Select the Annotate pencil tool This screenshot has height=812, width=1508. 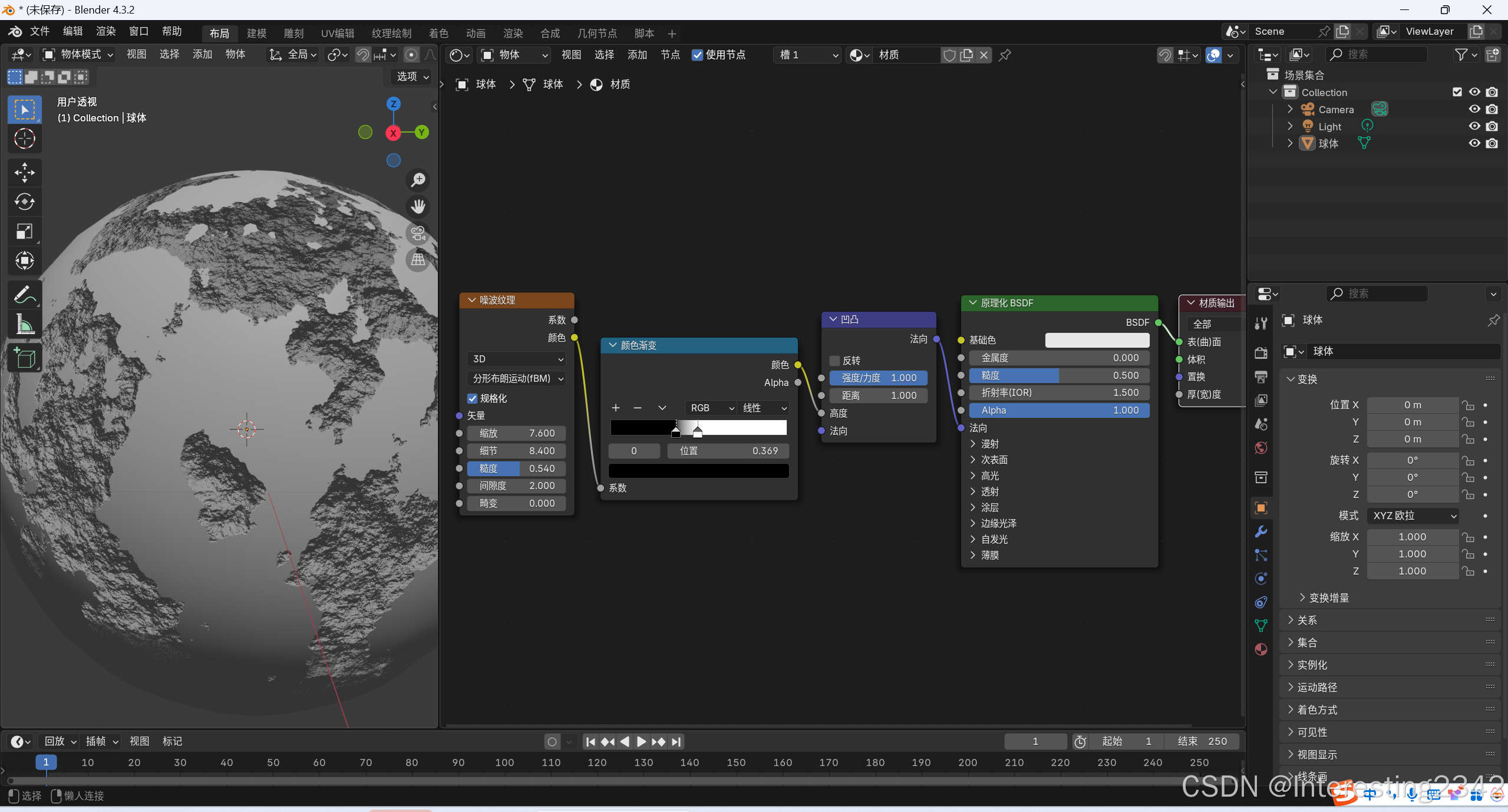(24, 294)
